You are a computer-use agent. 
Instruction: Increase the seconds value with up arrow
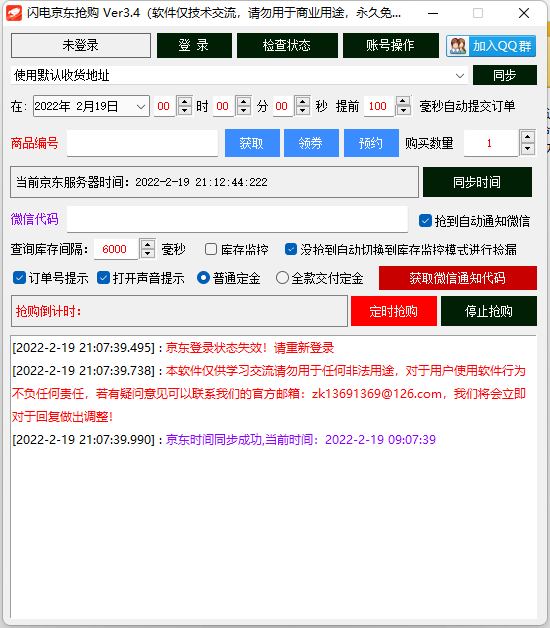tap(303, 102)
